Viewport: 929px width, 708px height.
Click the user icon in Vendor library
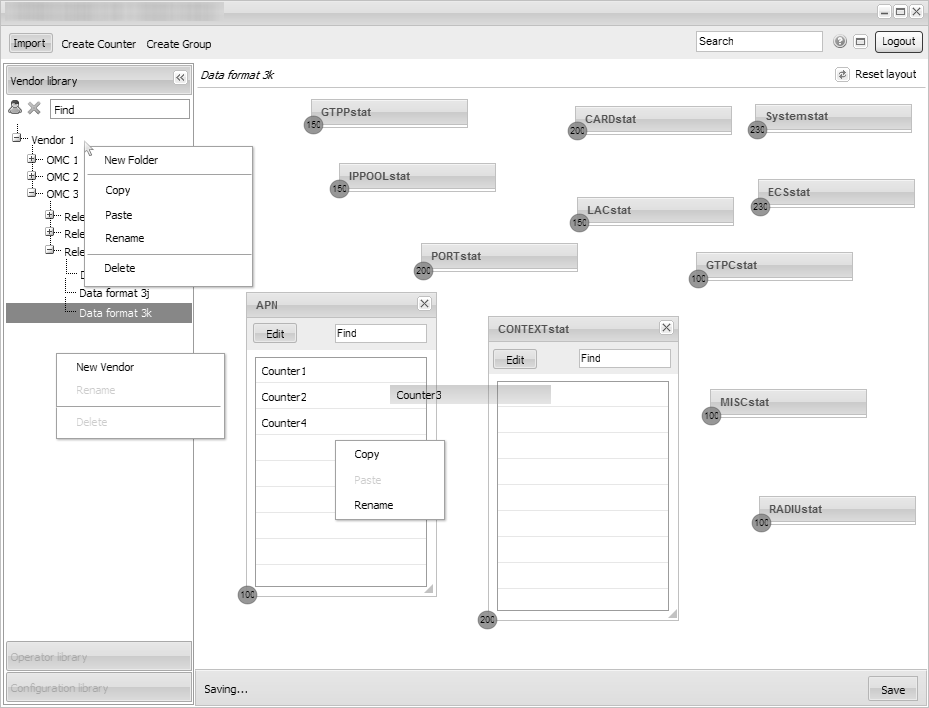15,108
